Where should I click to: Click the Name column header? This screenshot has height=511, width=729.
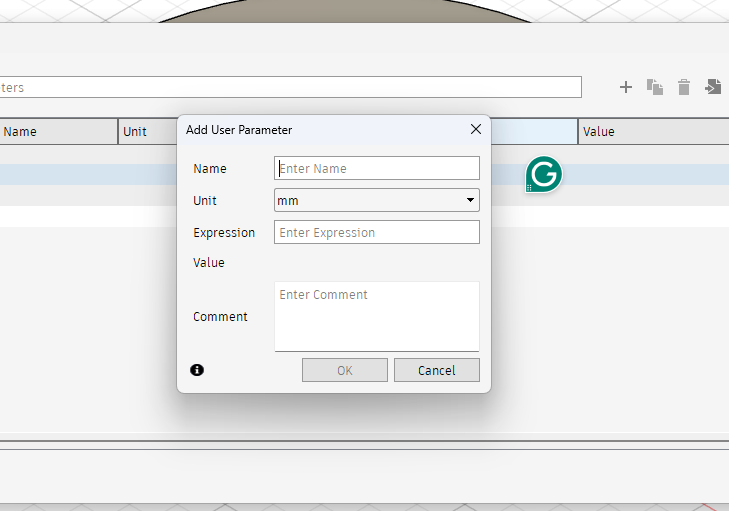pos(58,131)
